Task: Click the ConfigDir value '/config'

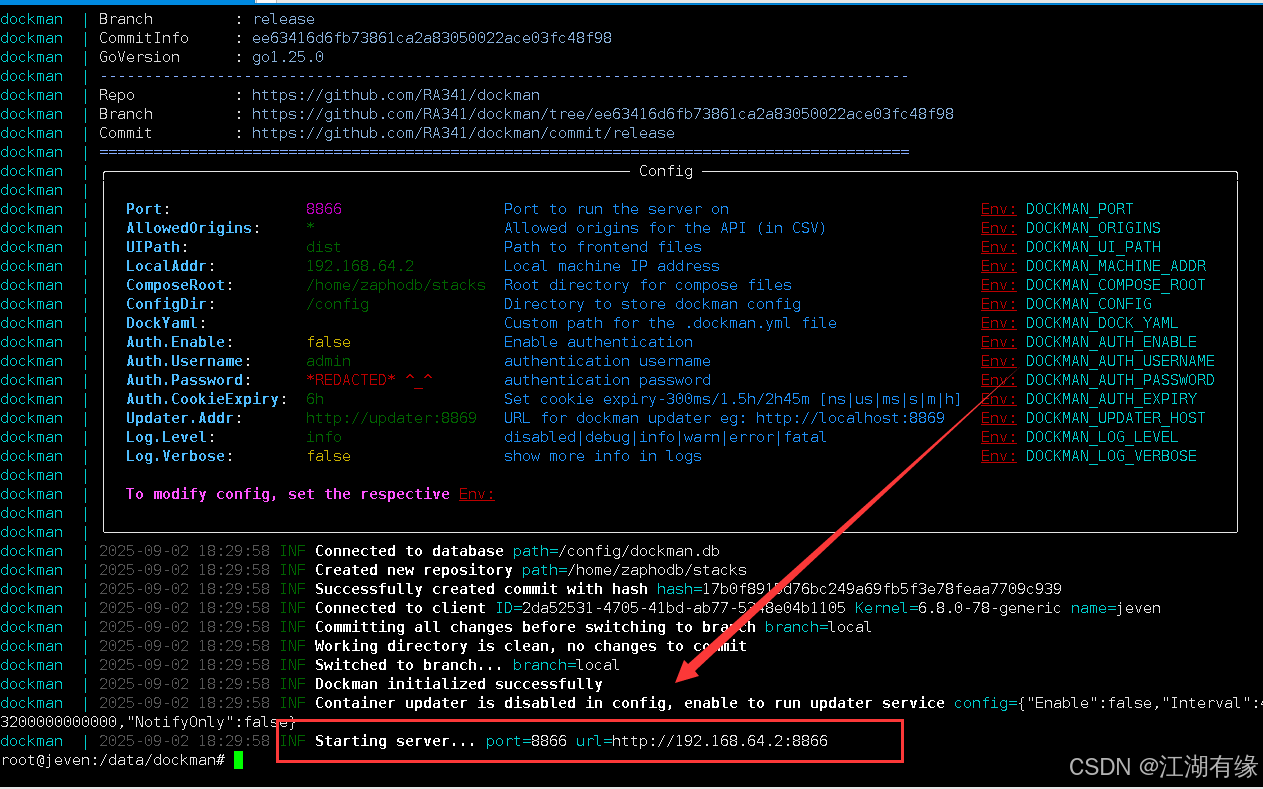Action: (337, 304)
